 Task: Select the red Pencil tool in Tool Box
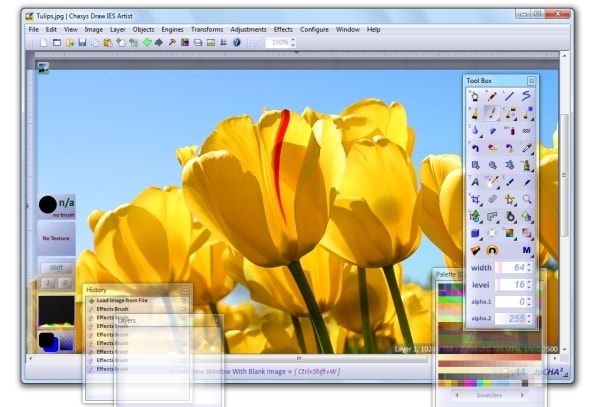[492, 96]
